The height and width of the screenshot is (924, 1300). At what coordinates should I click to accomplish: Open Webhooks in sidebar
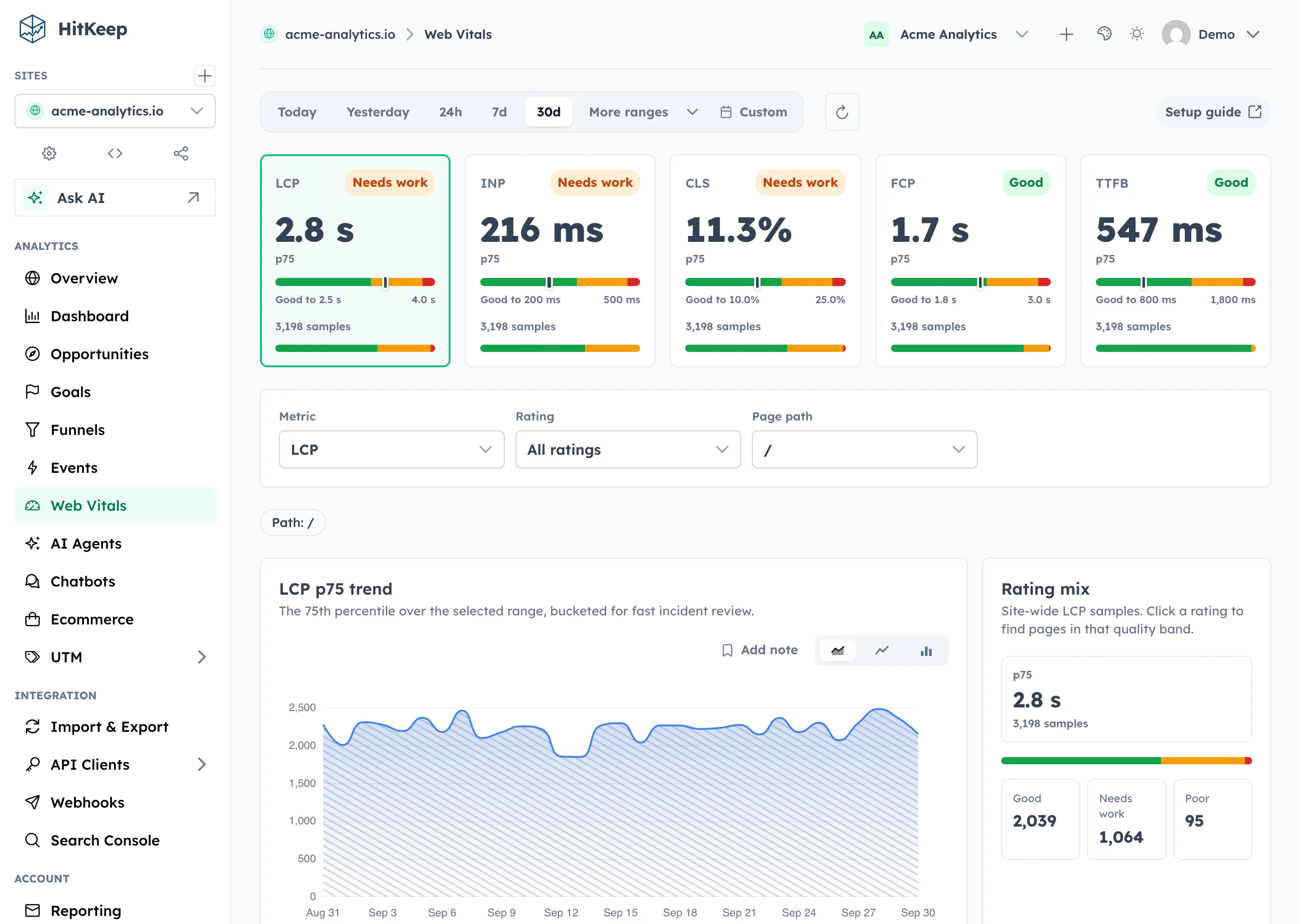coord(115,802)
